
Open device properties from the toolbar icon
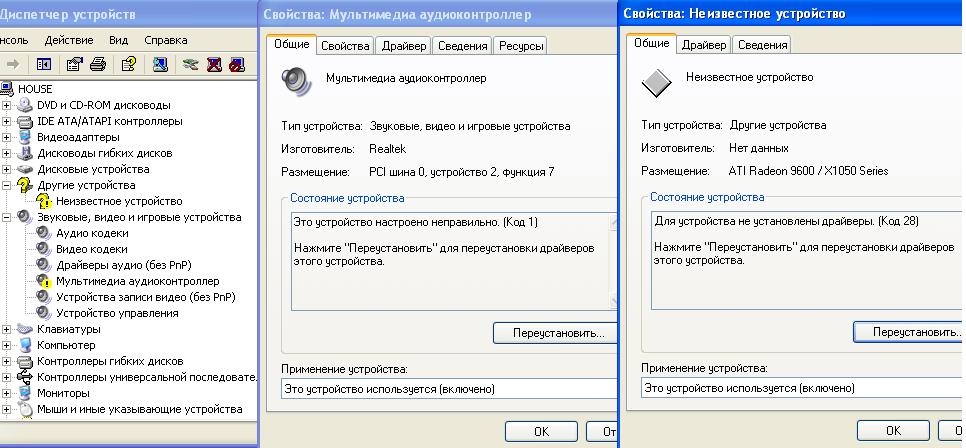[74, 64]
